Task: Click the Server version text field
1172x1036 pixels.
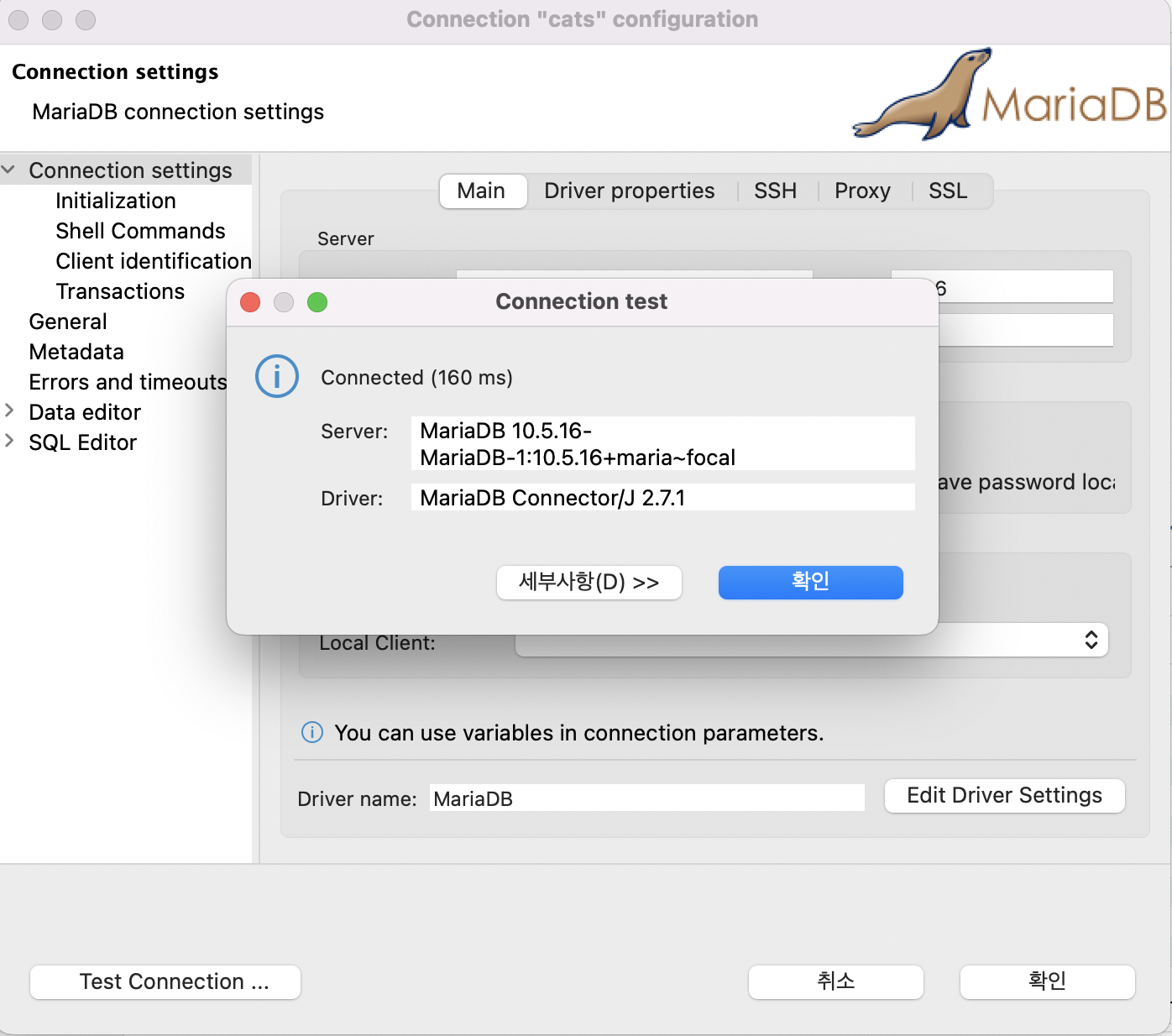Action: click(663, 443)
